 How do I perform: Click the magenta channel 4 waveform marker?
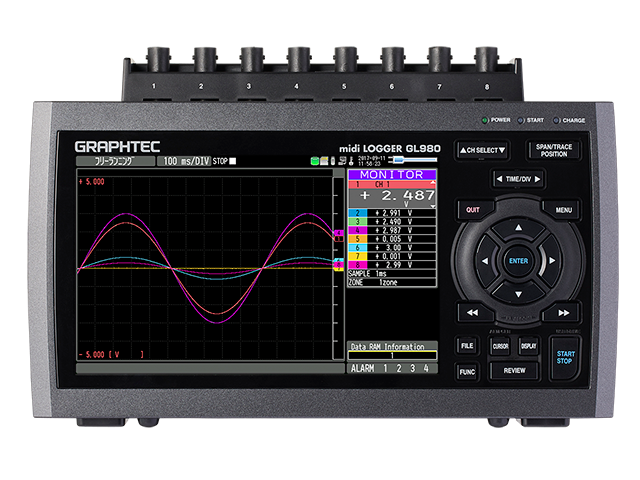338,233
